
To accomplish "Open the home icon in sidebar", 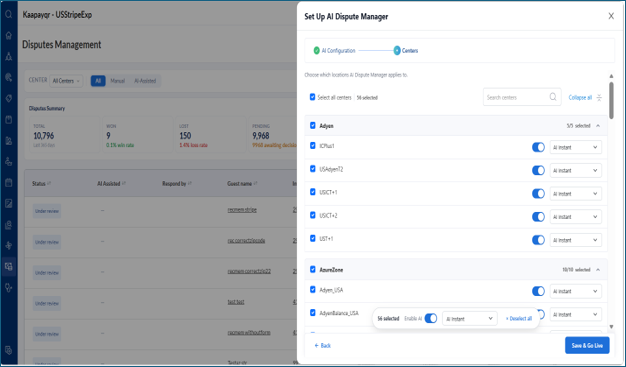I will 8,36.
